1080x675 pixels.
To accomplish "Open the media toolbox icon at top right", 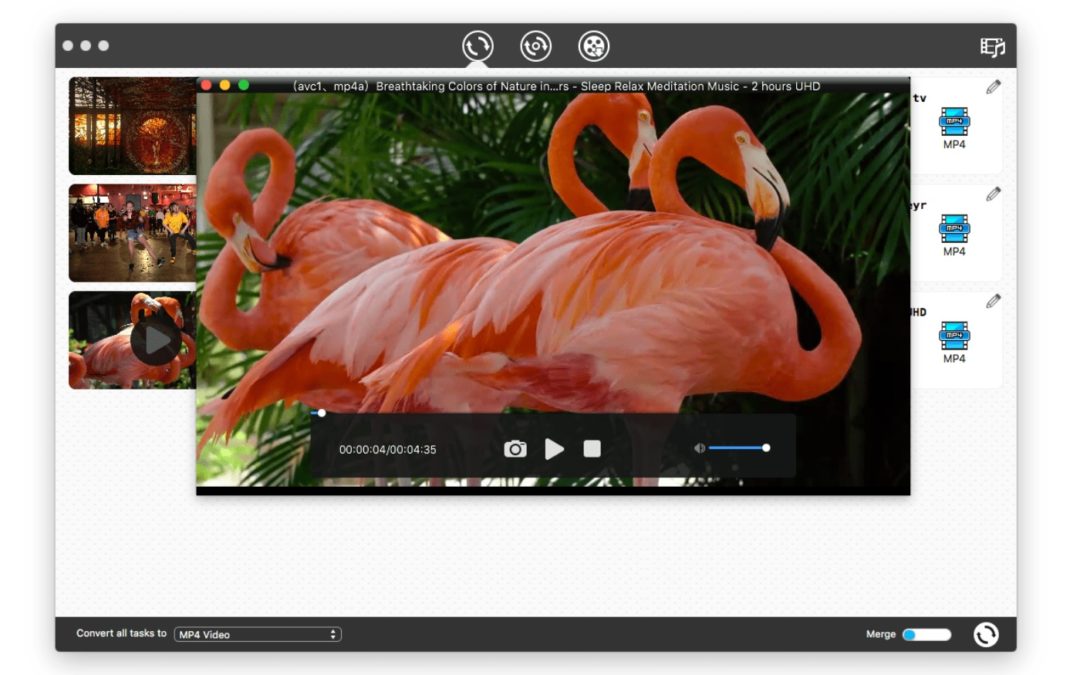I will click(x=991, y=46).
